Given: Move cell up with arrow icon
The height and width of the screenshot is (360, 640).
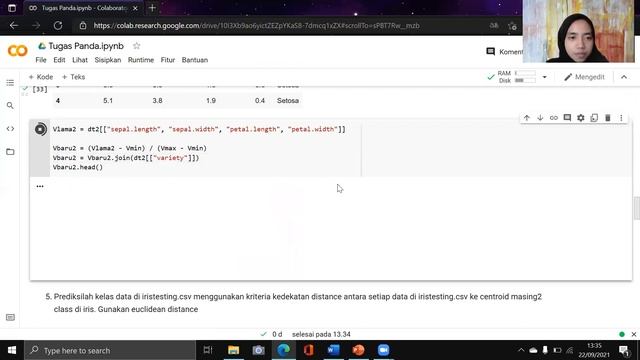Looking at the screenshot, I should pyautogui.click(x=527, y=118).
